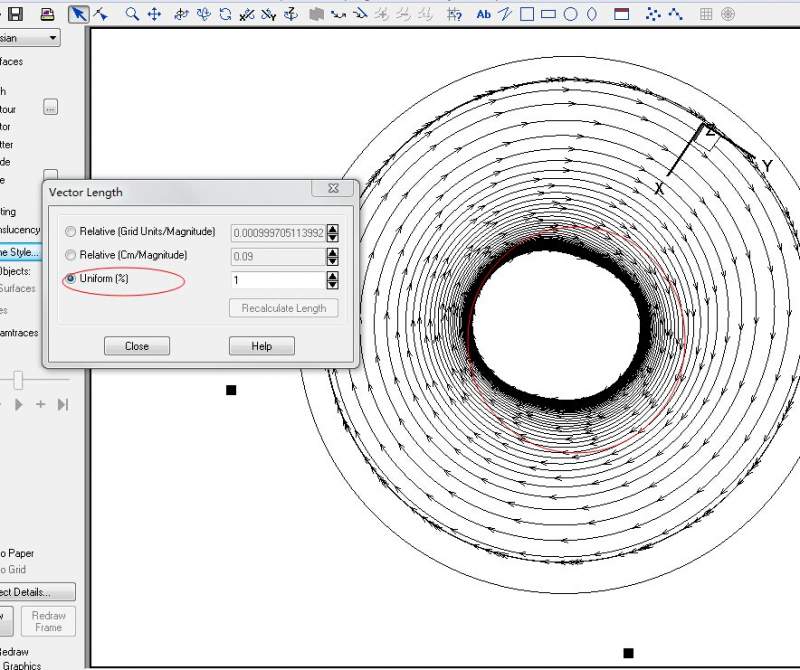Click the Create Frame tool icon

621,14
